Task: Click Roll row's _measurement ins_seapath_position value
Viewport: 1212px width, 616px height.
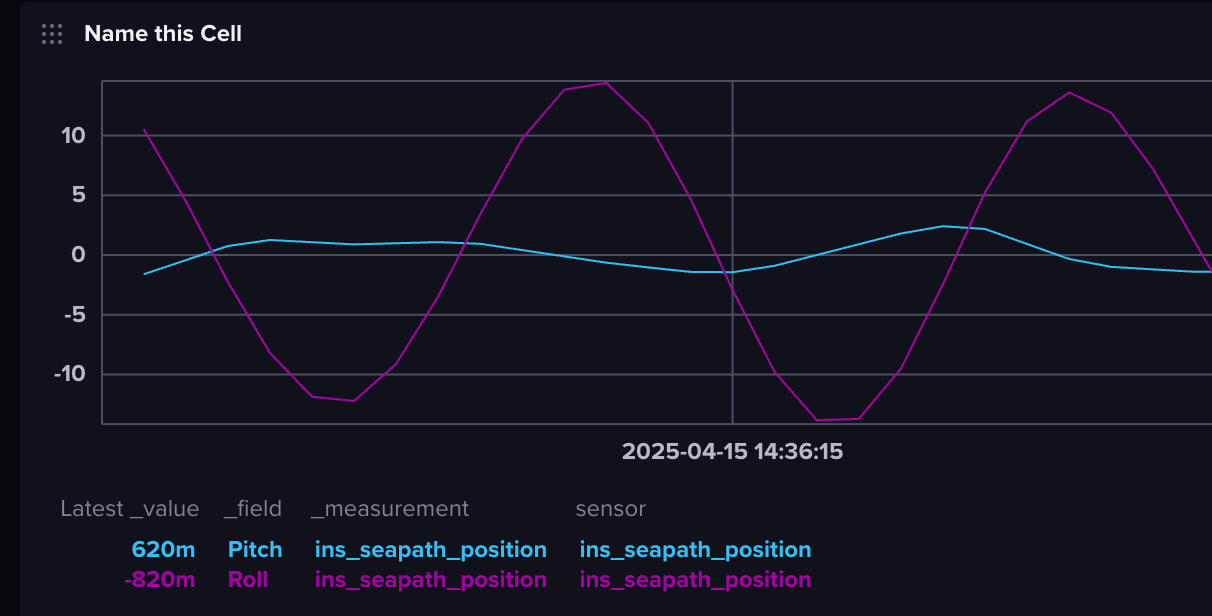Action: [x=430, y=580]
